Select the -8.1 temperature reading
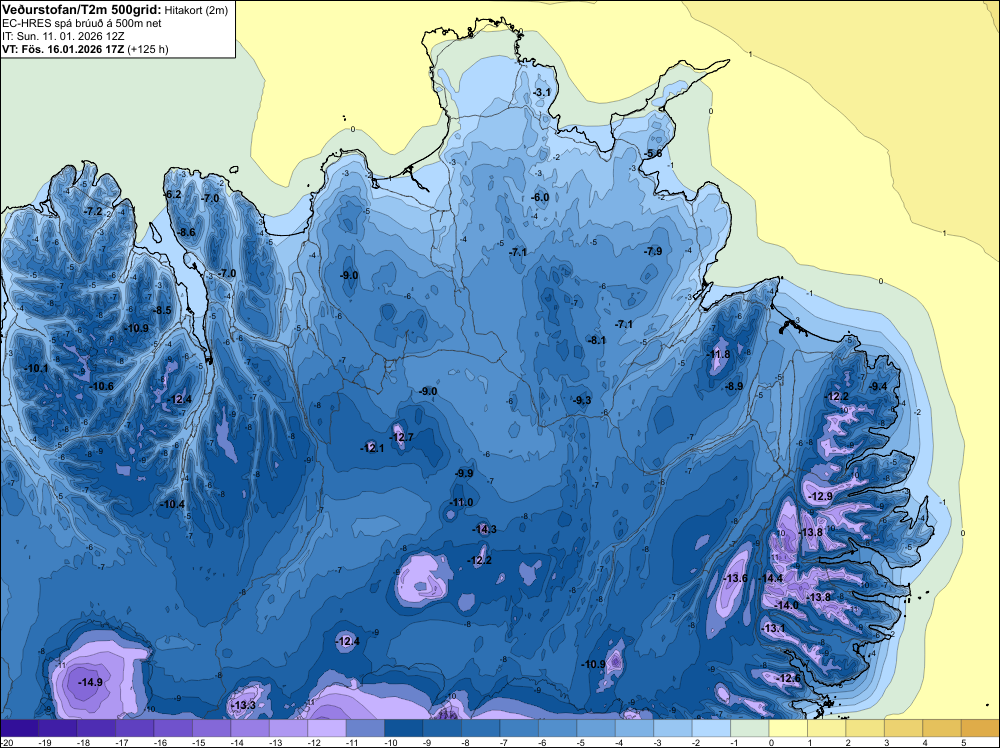 [x=597, y=341]
